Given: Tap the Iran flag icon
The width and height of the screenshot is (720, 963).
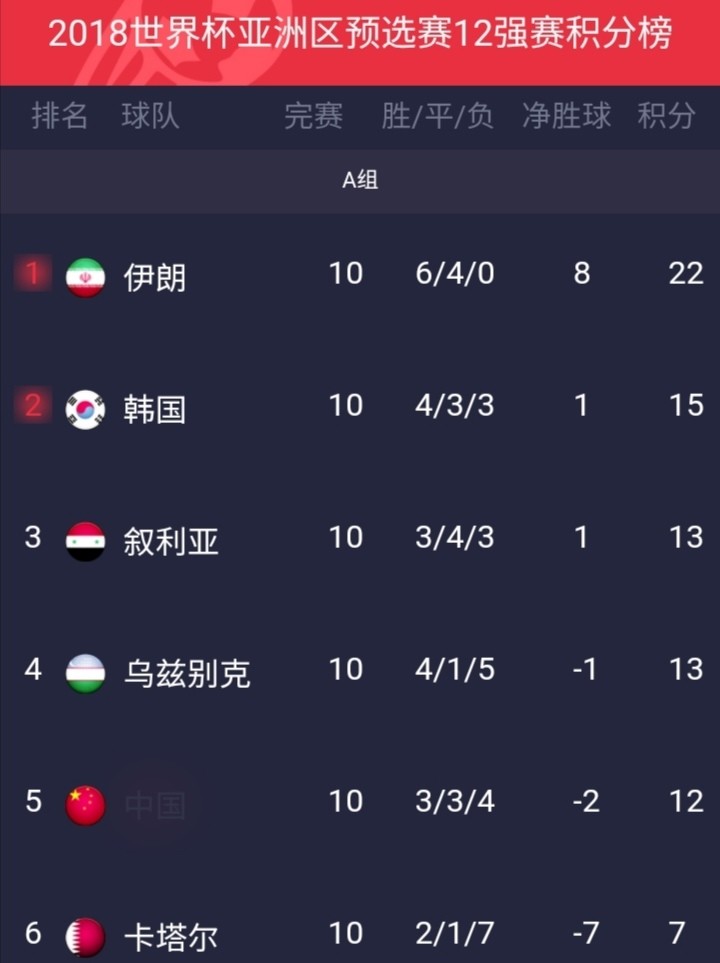Looking at the screenshot, I should tap(85, 277).
